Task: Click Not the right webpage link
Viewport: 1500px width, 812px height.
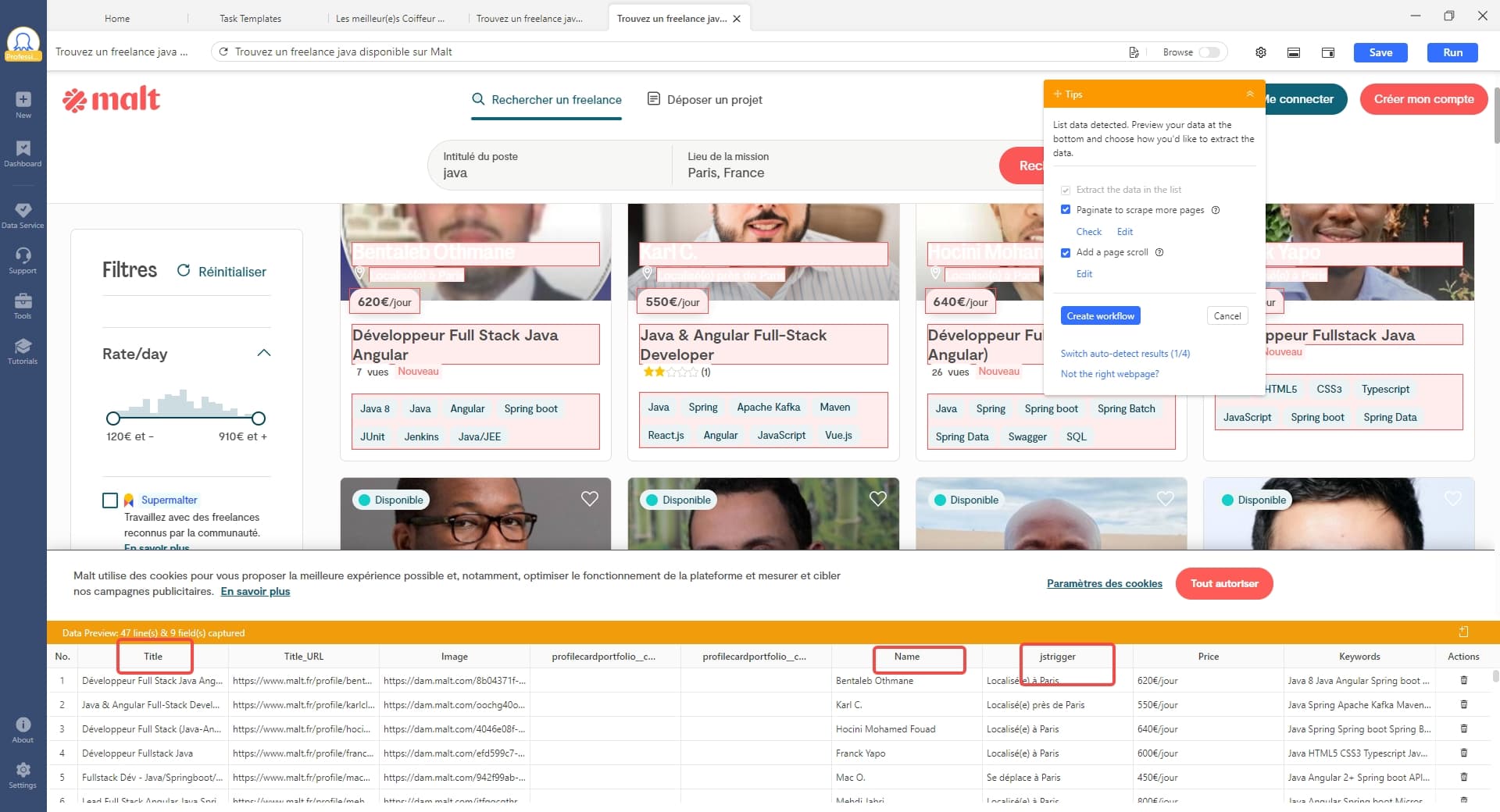Action: point(1109,373)
